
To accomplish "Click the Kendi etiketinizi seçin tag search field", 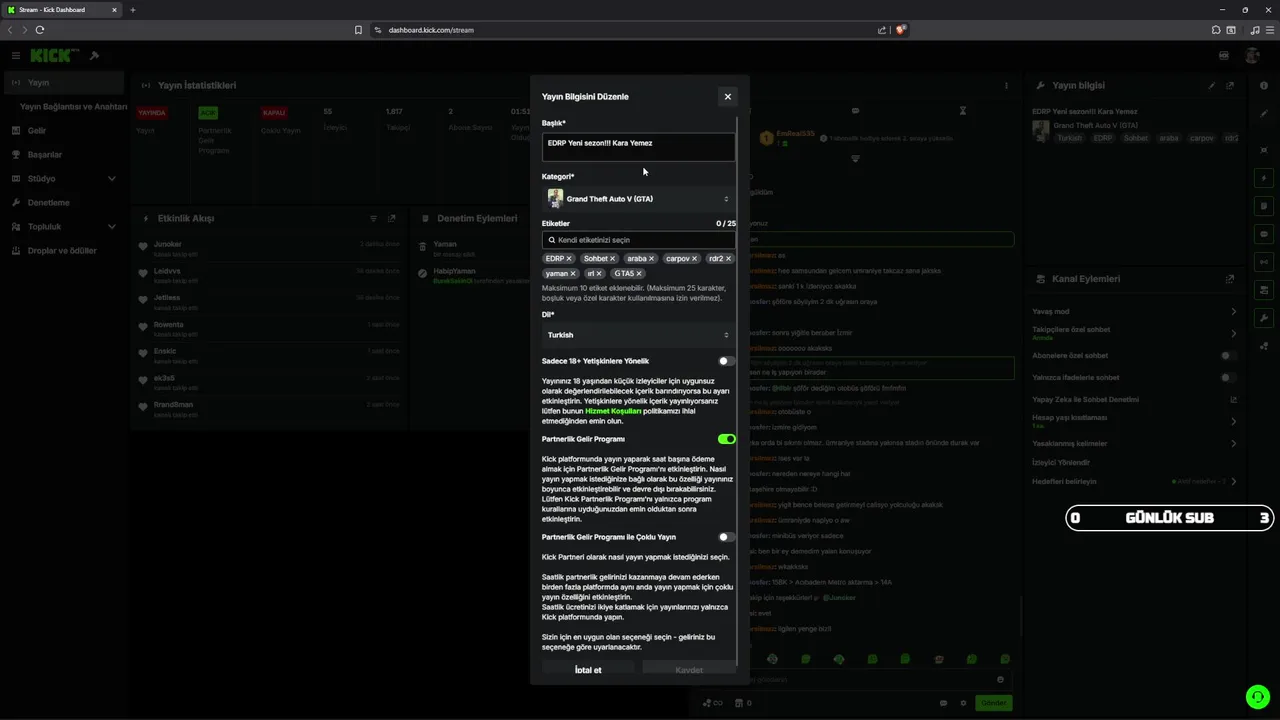I will [638, 240].
